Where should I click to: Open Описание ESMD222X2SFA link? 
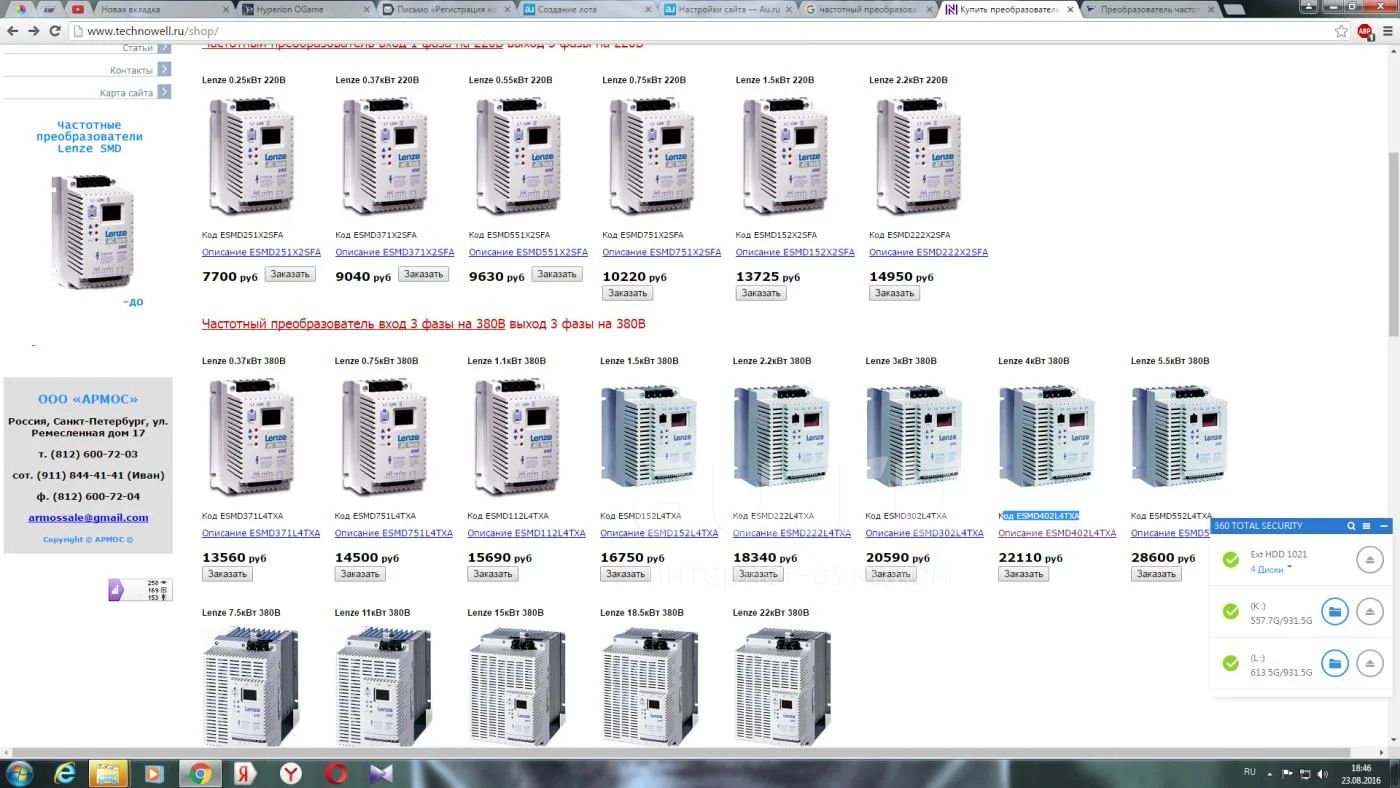928,252
